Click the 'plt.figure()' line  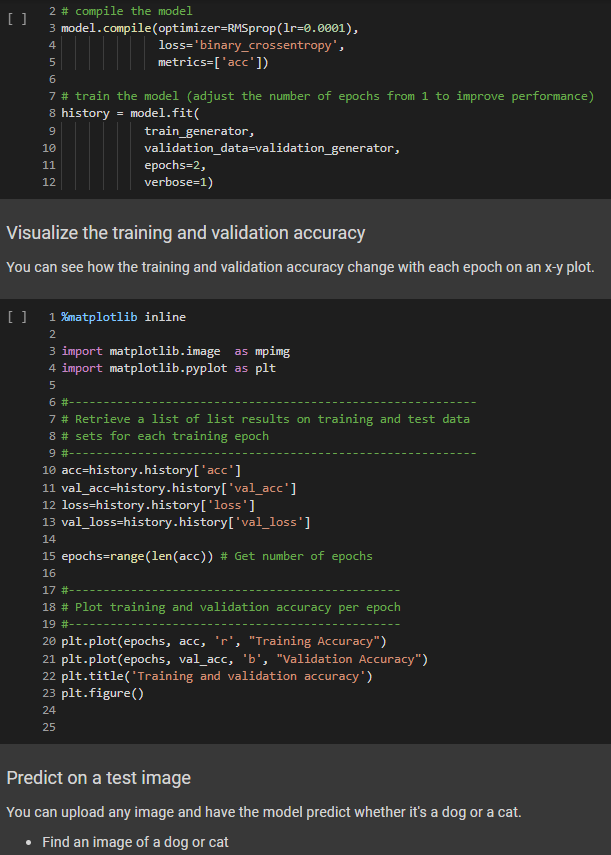102,693
